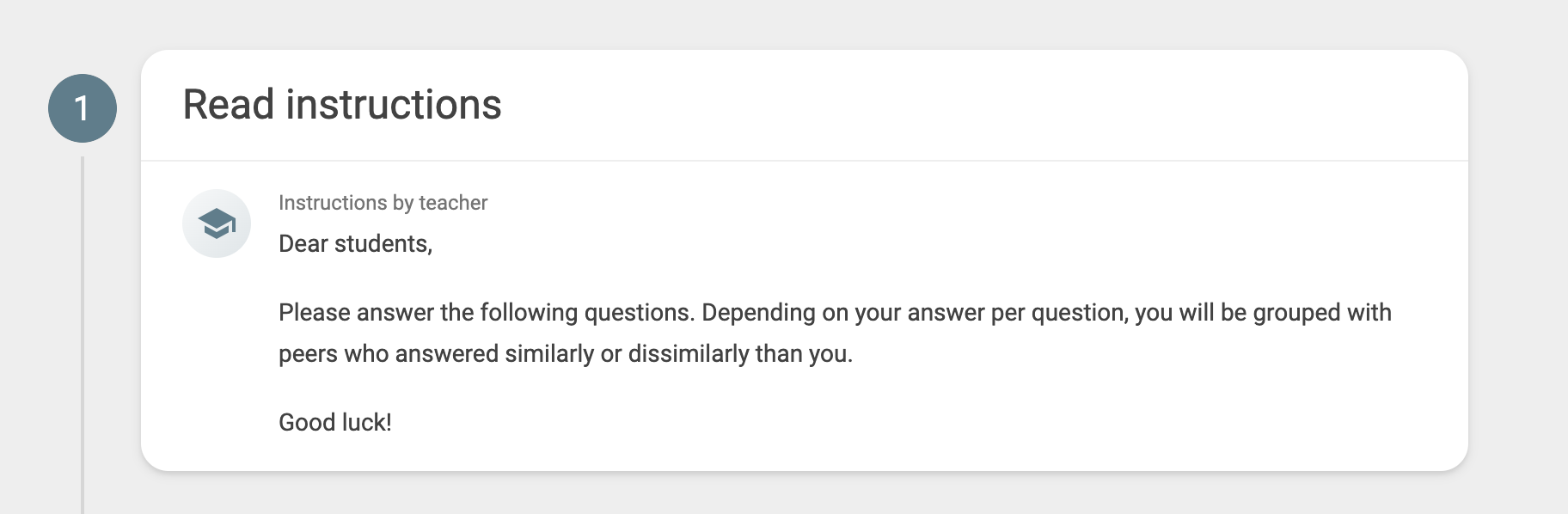1568x514 pixels.
Task: Click the graduation cap teacher icon
Action: click(x=217, y=223)
